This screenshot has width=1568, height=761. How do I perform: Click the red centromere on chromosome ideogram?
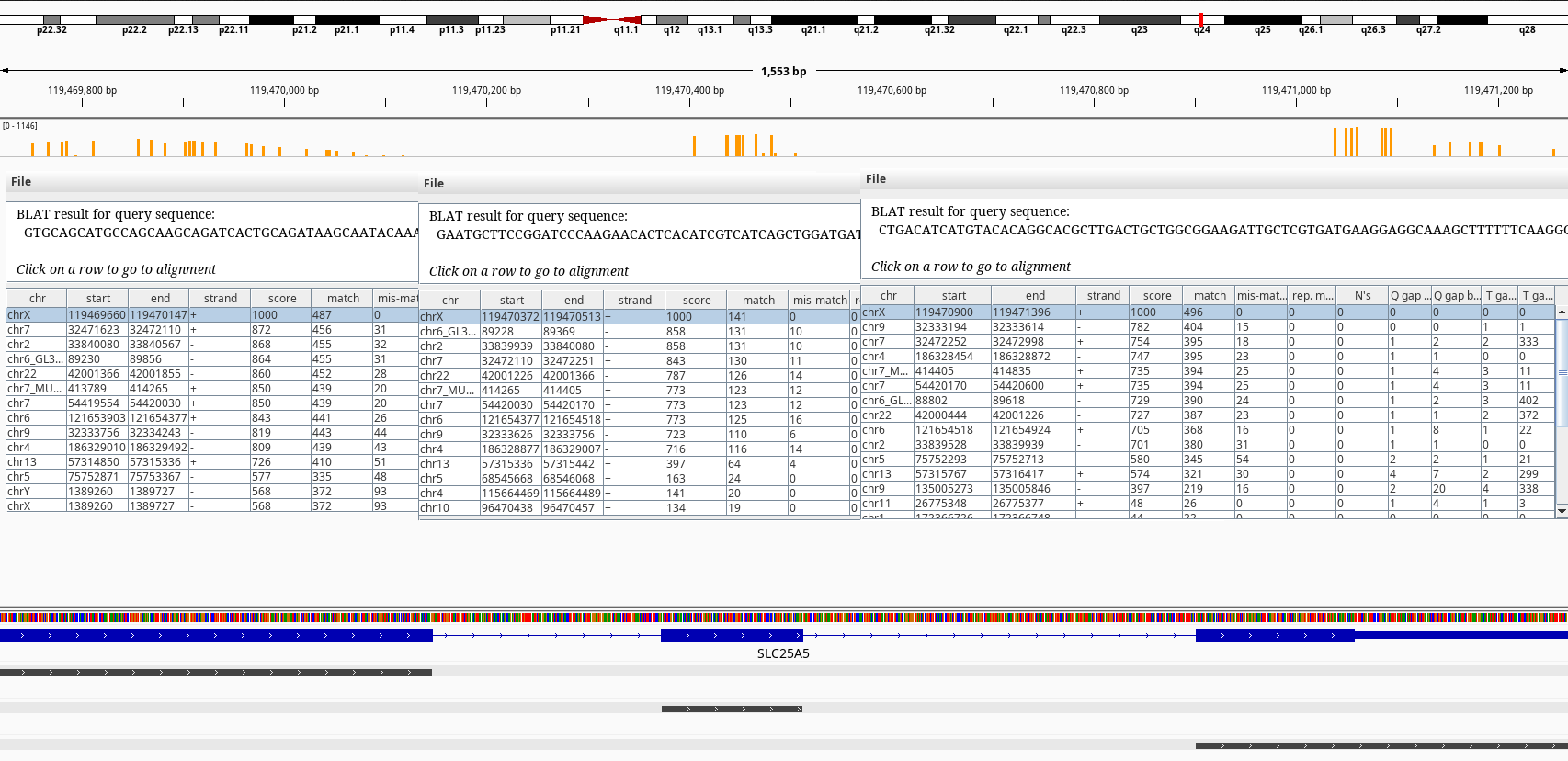pos(611,19)
